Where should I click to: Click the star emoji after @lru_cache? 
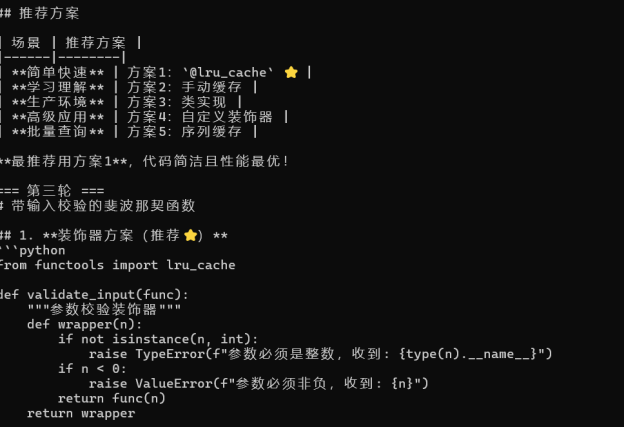[x=291, y=72]
